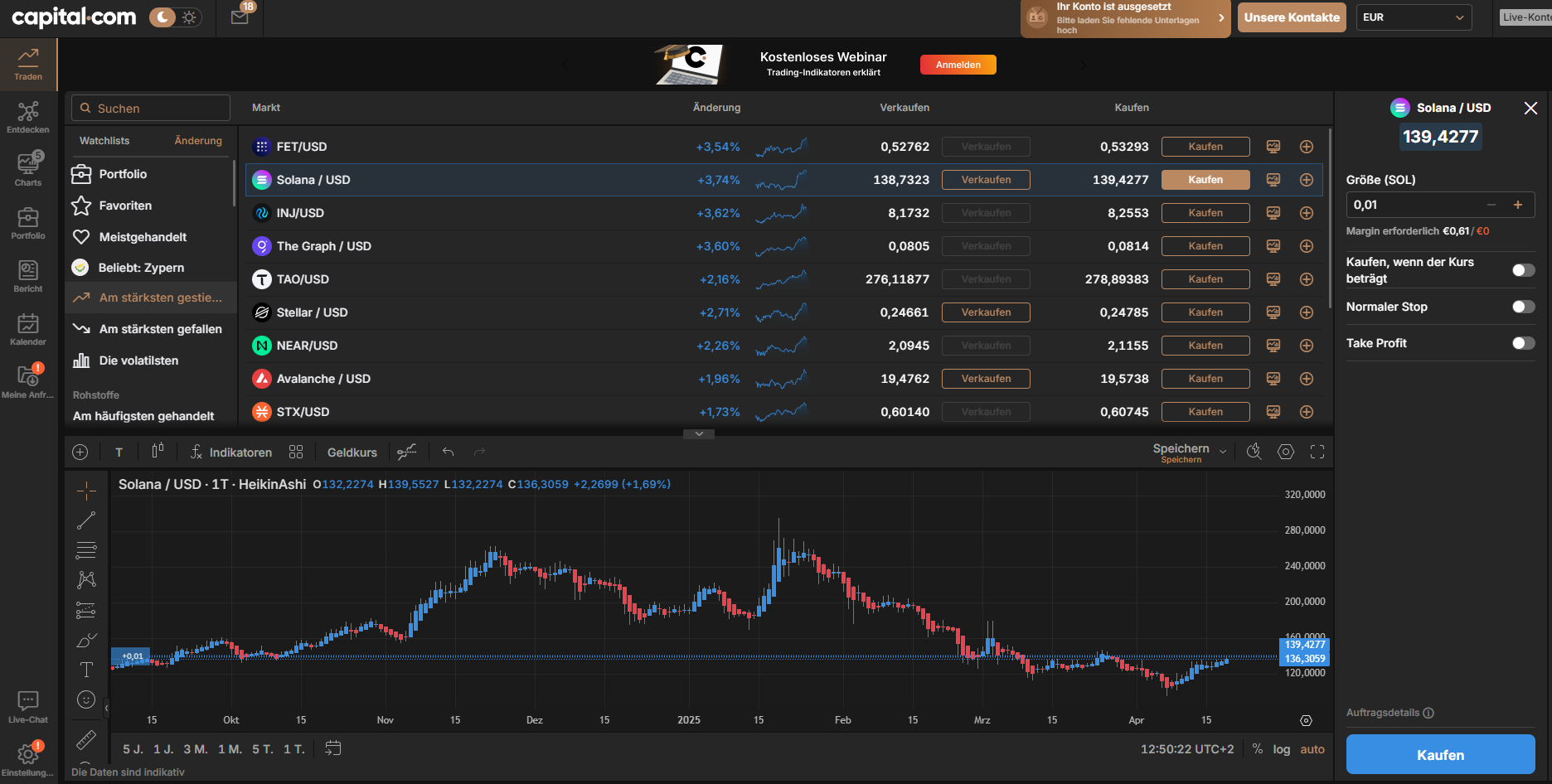Enable 'Kaufen, wenn der Kurs beträgt' switch
The height and width of the screenshot is (784, 1552).
click(x=1524, y=270)
